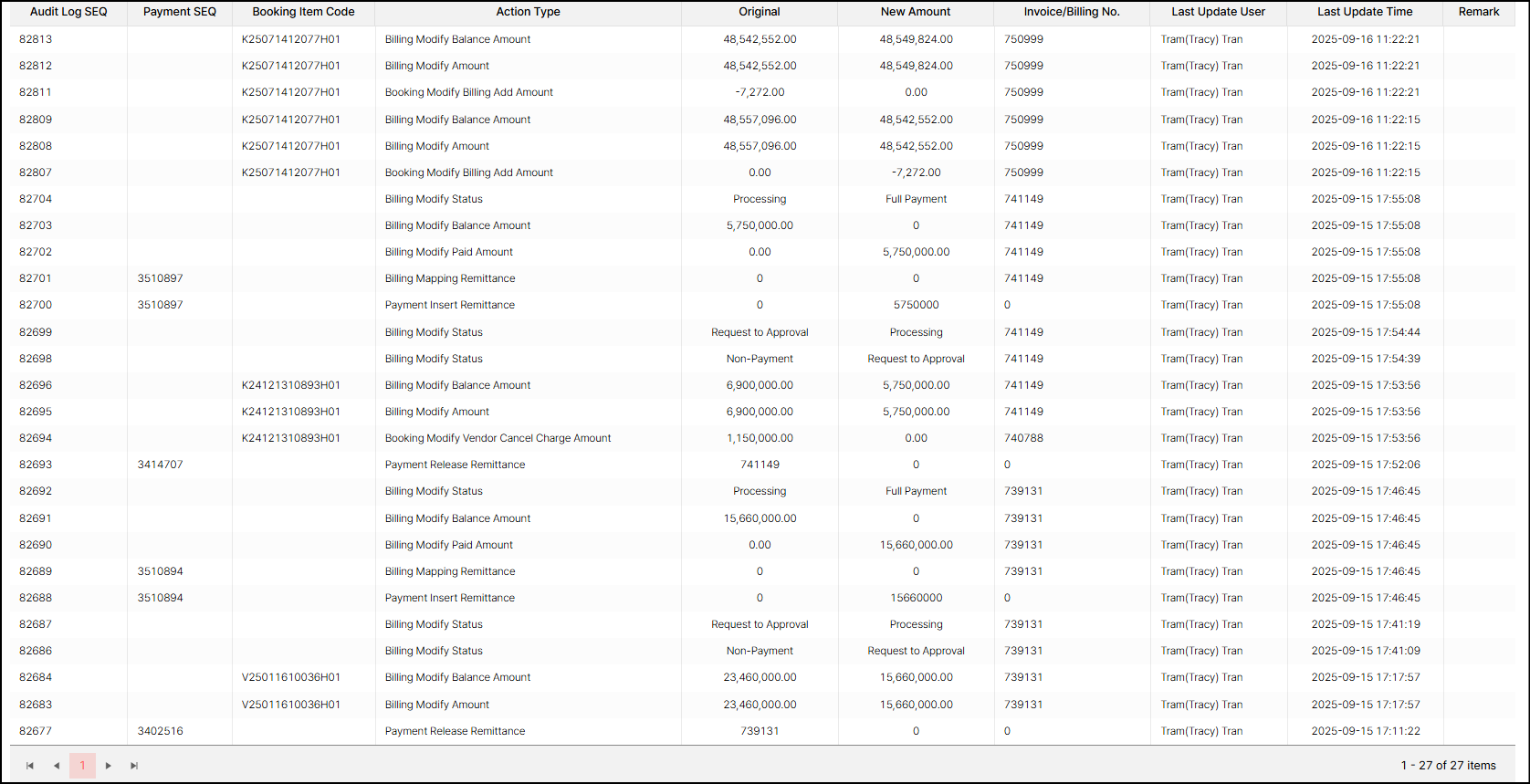
Task: Click the Remark column header
Action: [1479, 12]
